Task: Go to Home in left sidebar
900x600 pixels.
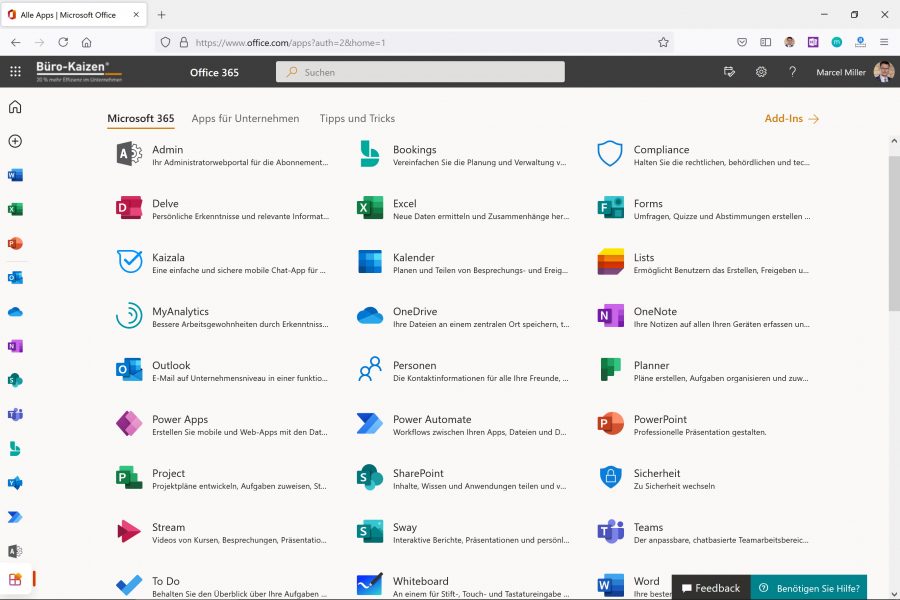Action: [x=15, y=107]
